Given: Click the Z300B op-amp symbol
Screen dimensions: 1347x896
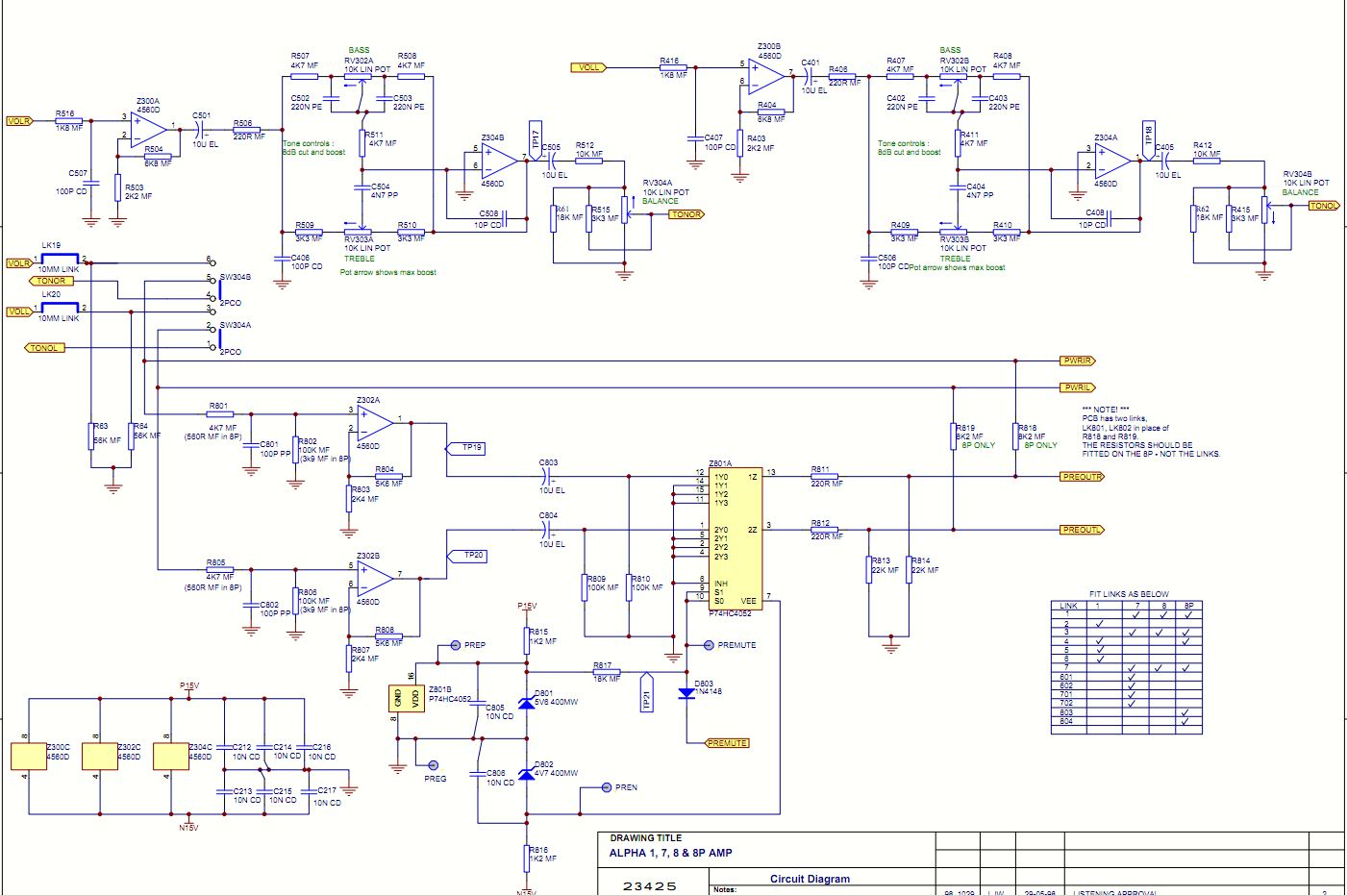Looking at the screenshot, I should pos(768,75).
